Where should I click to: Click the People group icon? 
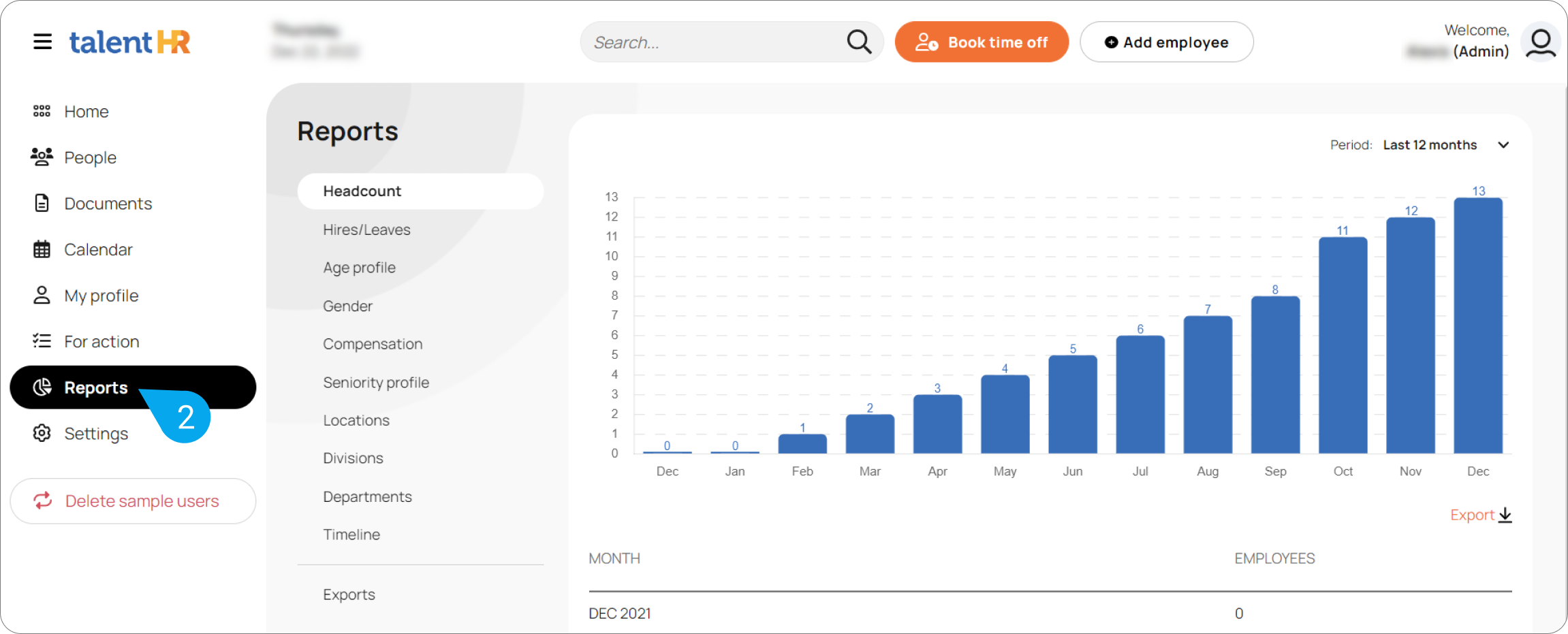point(42,157)
